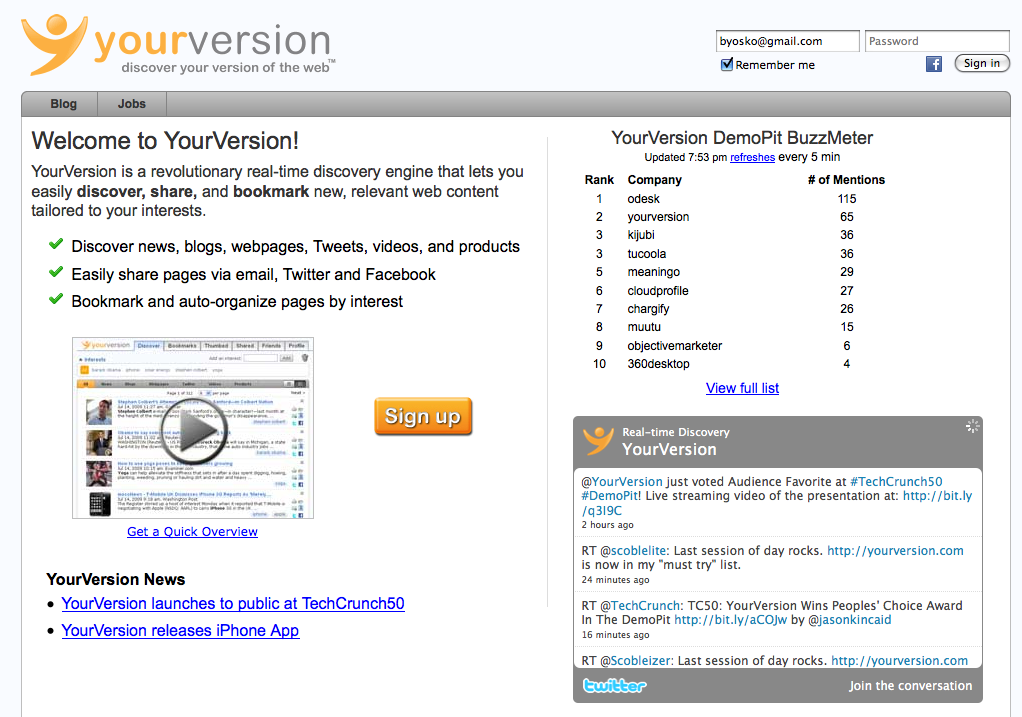This screenshot has width=1022, height=717.
Task: Open the Blog tab
Action: click(63, 104)
